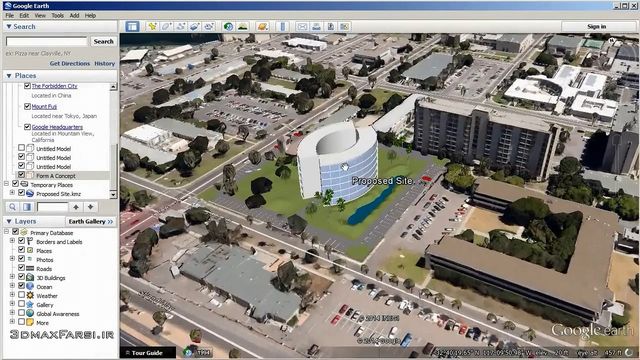Image resolution: width=640 pixels, height=360 pixels.
Task: Expand the More layer node
Action: click(12, 322)
